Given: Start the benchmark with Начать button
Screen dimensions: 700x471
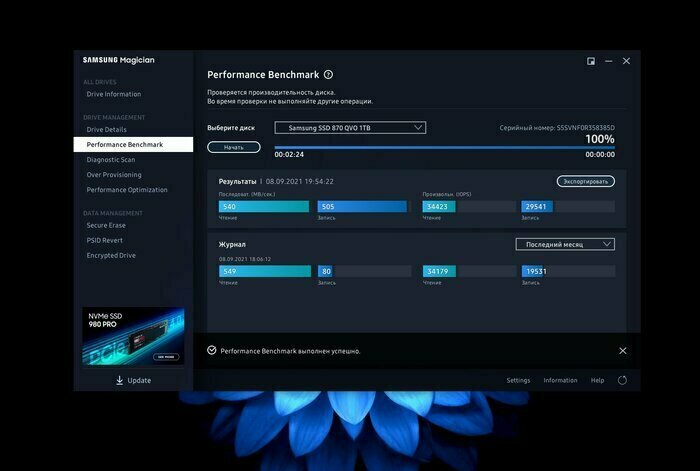Looking at the screenshot, I should point(233,147).
